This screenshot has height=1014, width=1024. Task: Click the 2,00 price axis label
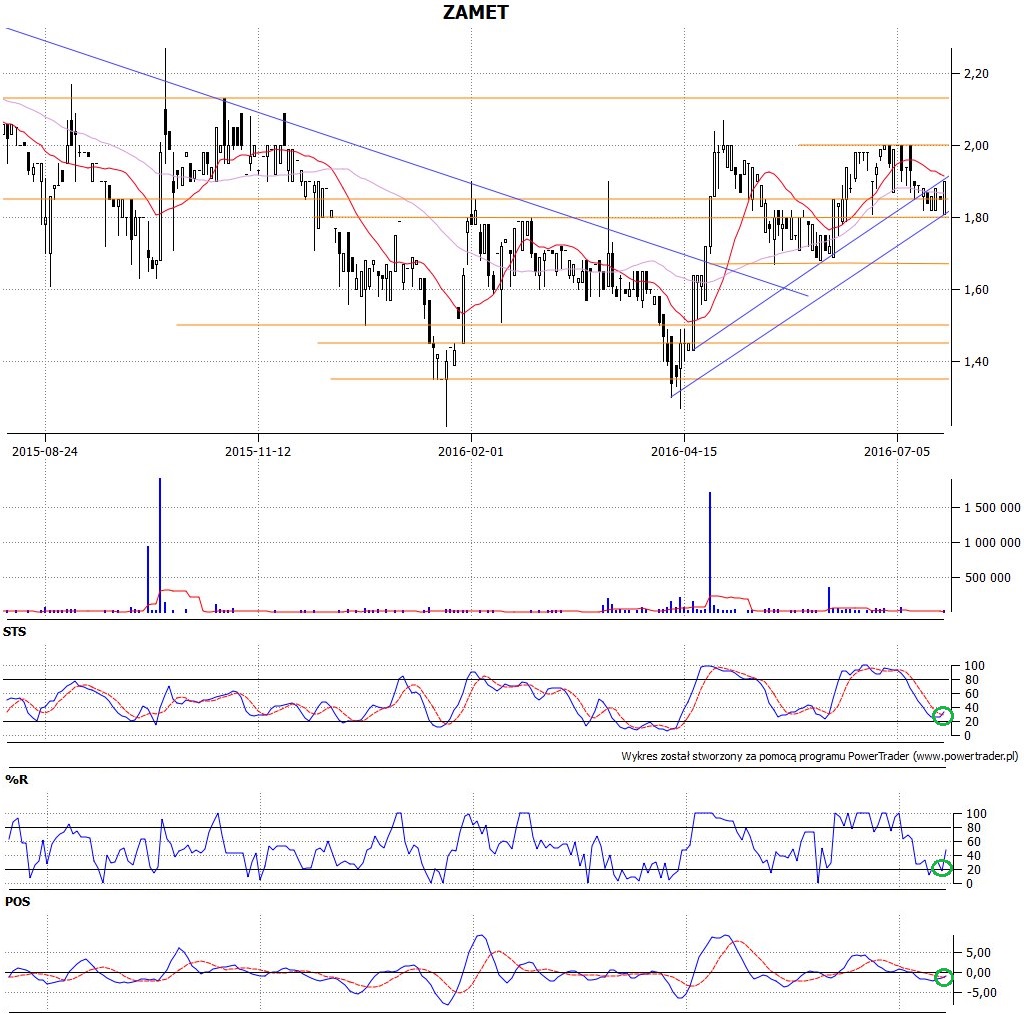(976, 146)
